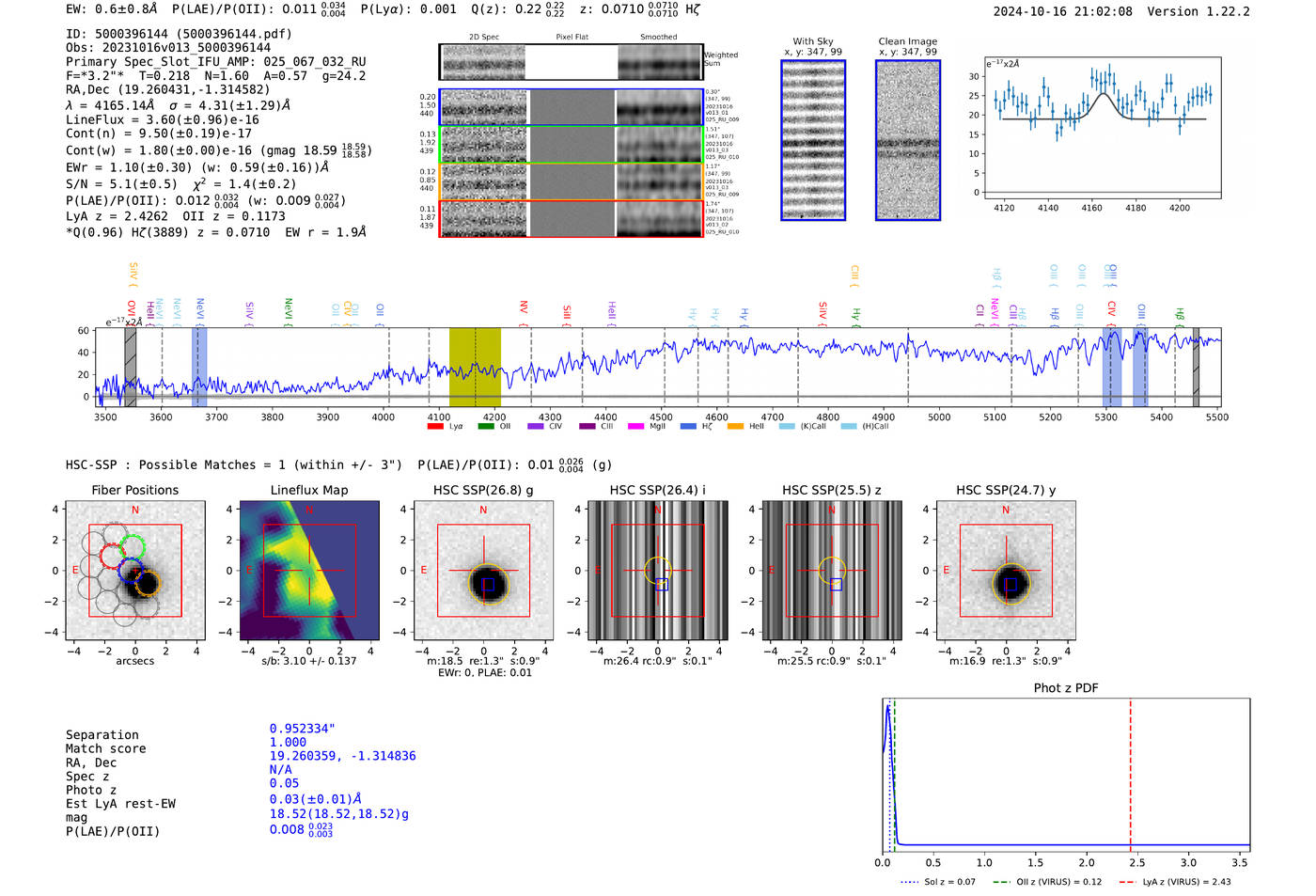The width and height of the screenshot is (1316, 896).
Task: Click the Sol z = 0.07 legend entry
Action: tap(938, 882)
